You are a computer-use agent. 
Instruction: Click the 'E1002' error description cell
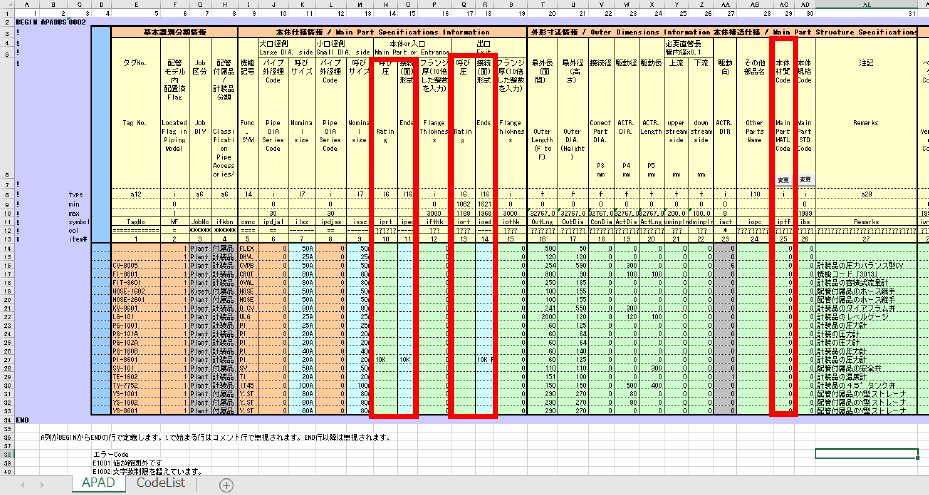[x=148, y=472]
